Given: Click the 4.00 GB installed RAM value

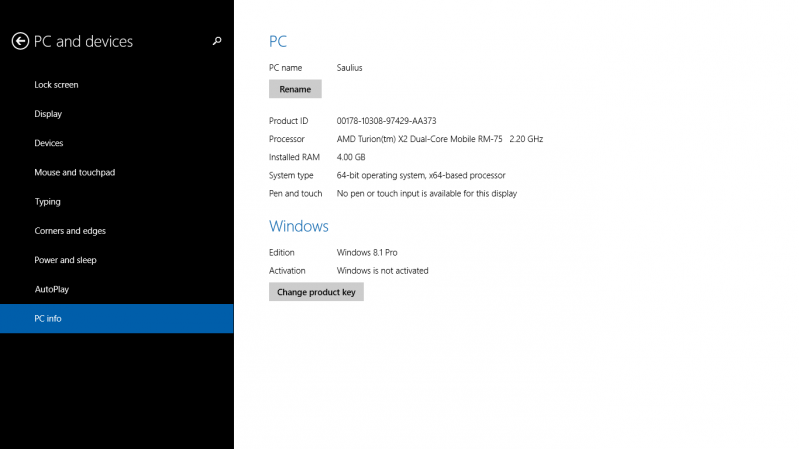Looking at the screenshot, I should 351,157.
